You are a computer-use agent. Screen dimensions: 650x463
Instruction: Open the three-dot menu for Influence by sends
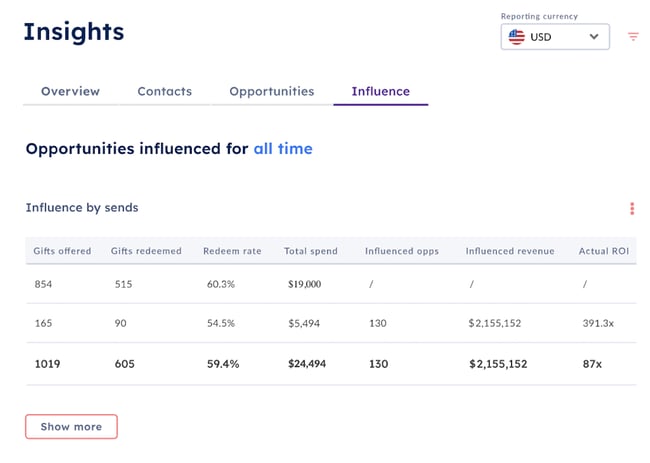632,209
